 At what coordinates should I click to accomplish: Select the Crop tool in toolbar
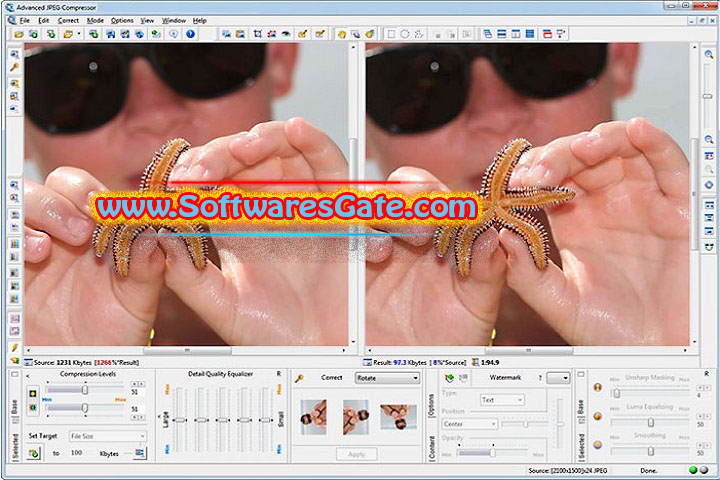258,34
